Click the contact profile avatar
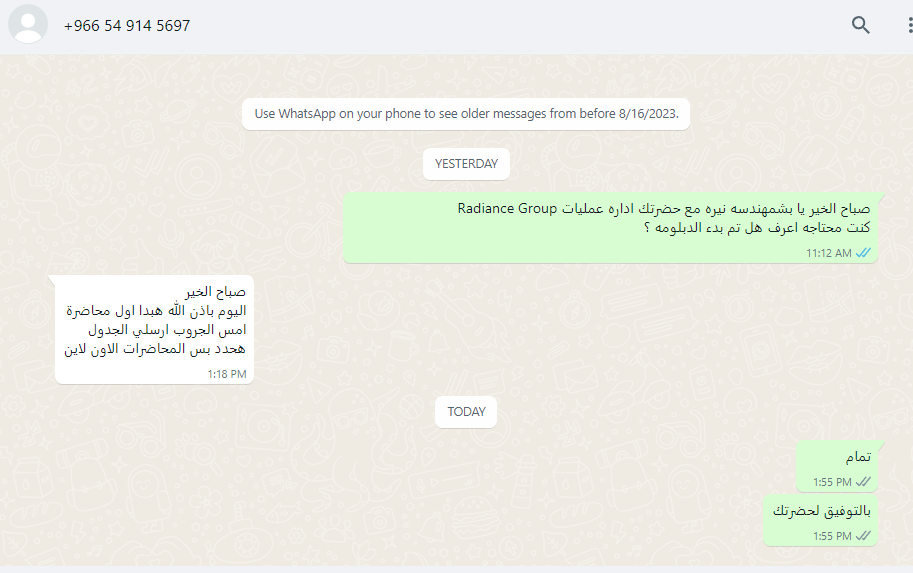The width and height of the screenshot is (913, 573). (28, 25)
